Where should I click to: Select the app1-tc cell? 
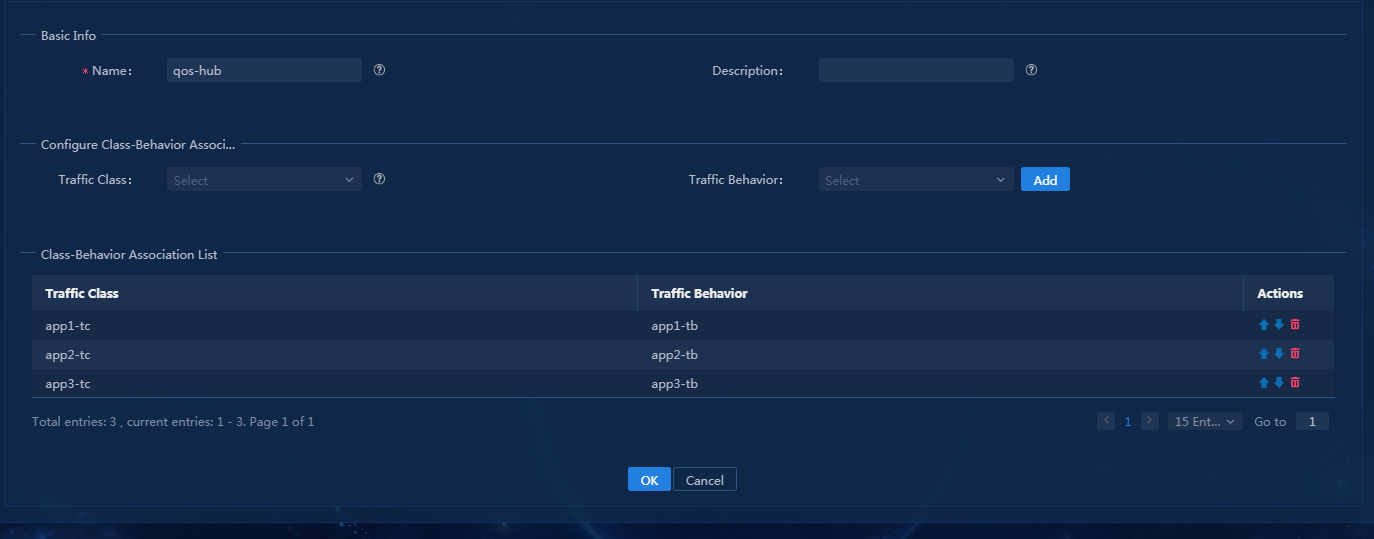(334, 325)
